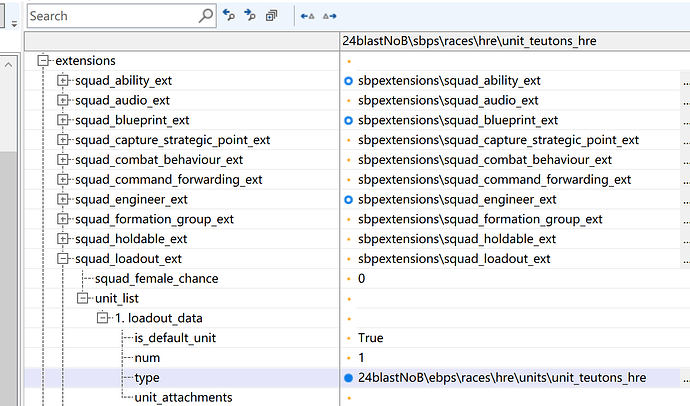Open browse button for squad_ability_ext value

pyautogui.click(x=685, y=81)
